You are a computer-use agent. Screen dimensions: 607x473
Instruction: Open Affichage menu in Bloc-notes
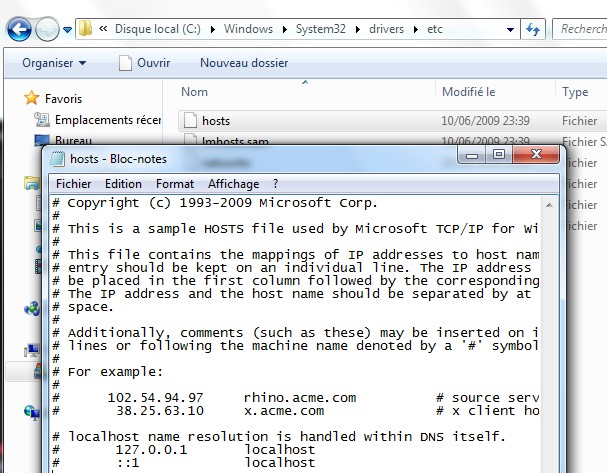233,184
